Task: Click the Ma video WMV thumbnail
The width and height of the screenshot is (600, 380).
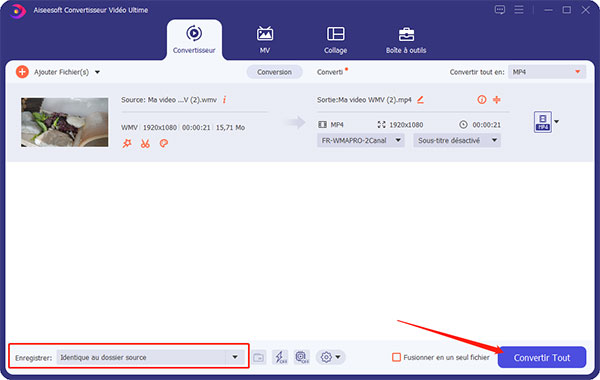Action: pyautogui.click(x=65, y=122)
